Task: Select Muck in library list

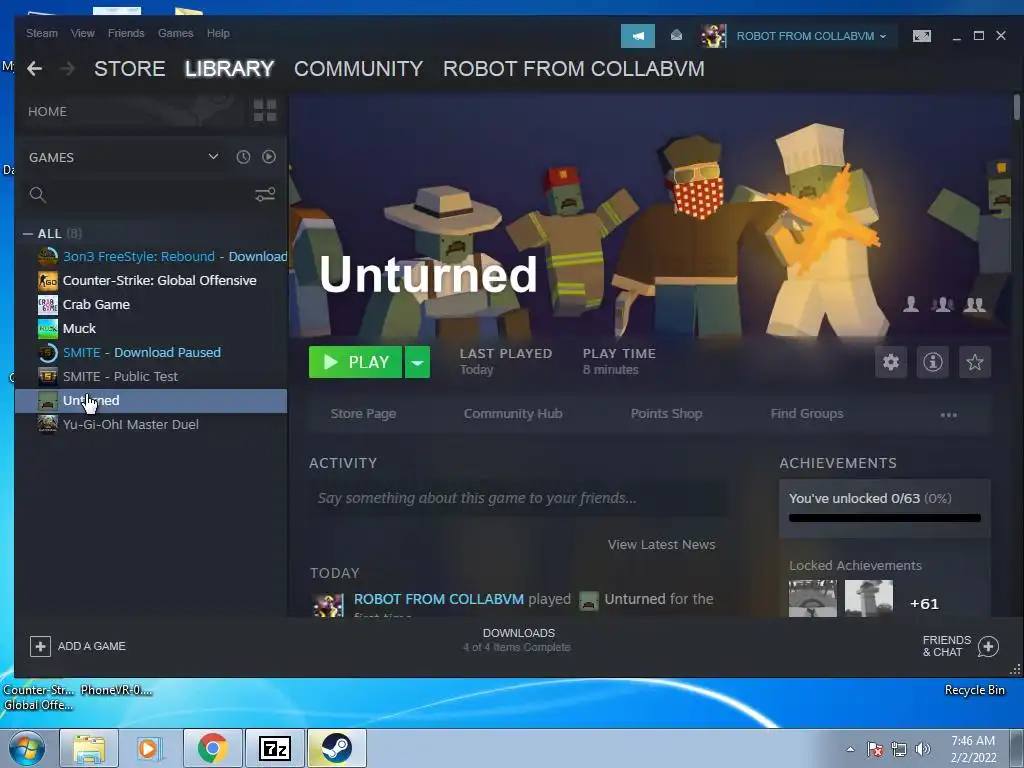Action: coord(151,328)
